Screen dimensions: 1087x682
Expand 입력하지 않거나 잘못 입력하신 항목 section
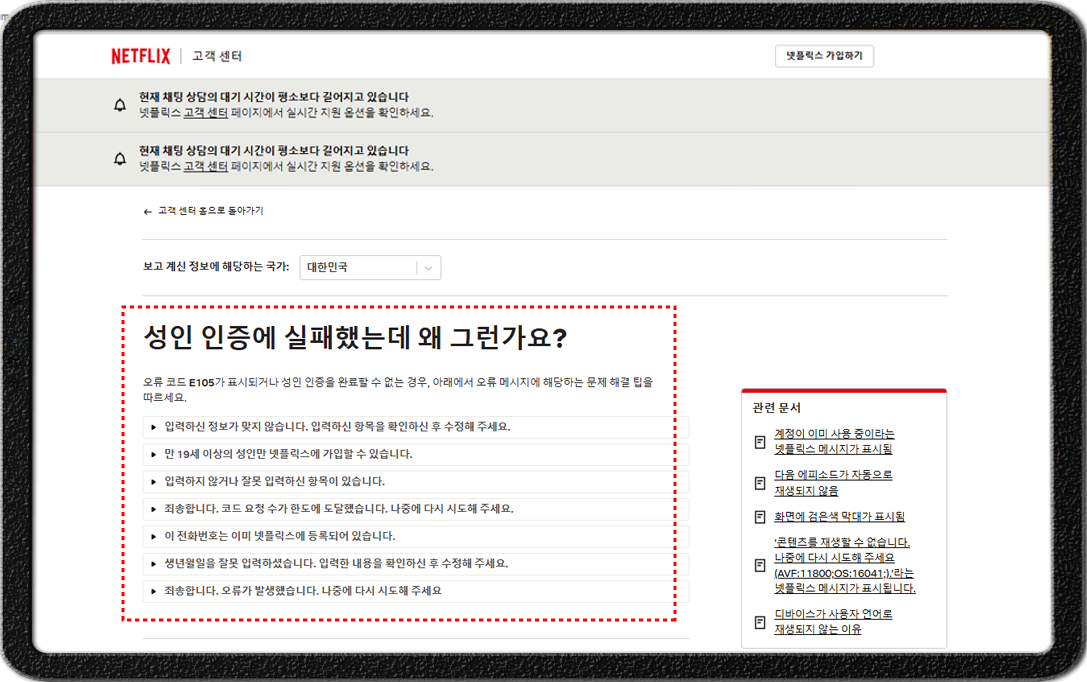(x=416, y=482)
